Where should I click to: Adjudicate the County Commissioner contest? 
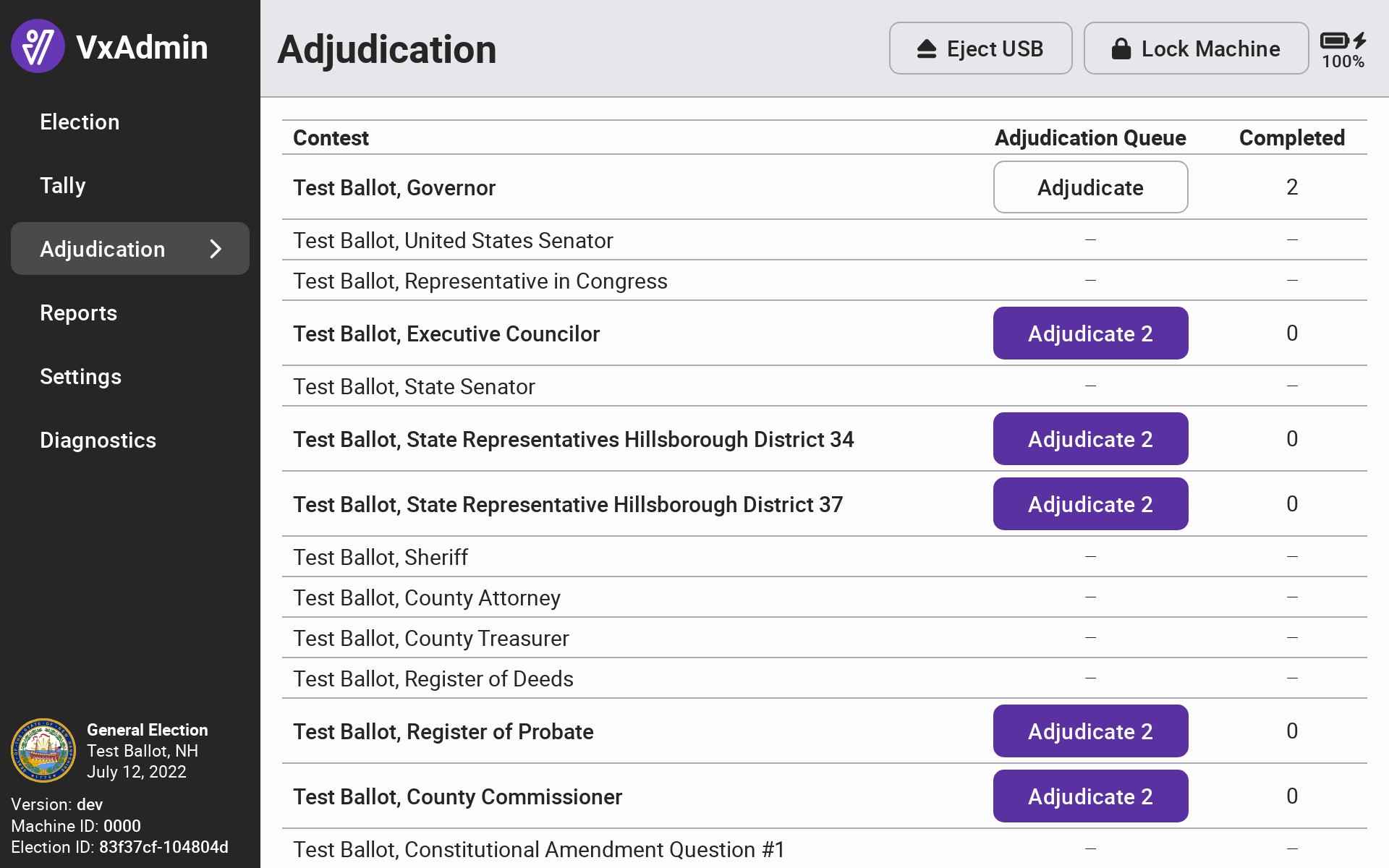click(1090, 796)
